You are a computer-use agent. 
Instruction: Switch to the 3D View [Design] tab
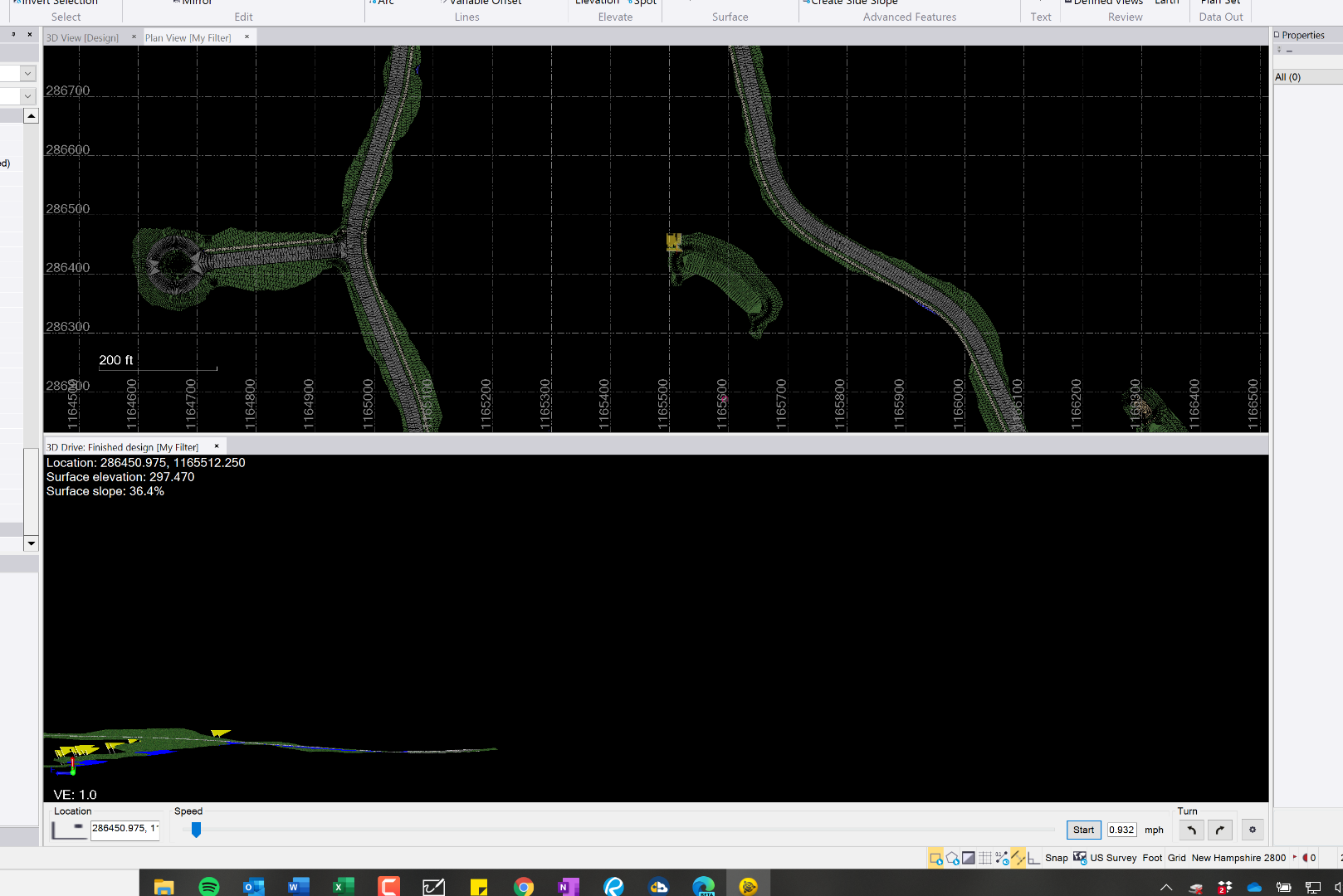coord(82,38)
